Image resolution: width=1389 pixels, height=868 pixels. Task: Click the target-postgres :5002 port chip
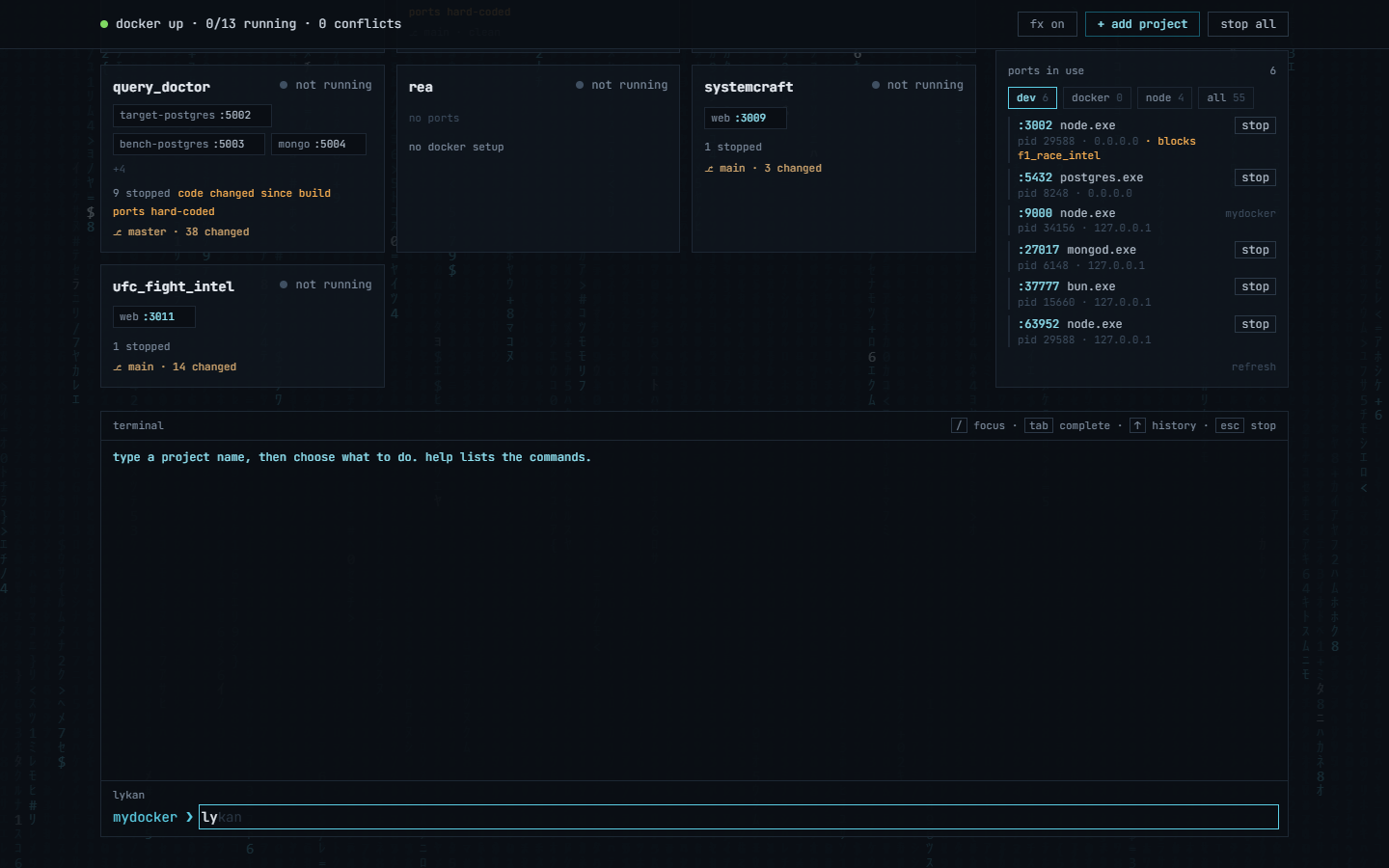click(x=192, y=116)
